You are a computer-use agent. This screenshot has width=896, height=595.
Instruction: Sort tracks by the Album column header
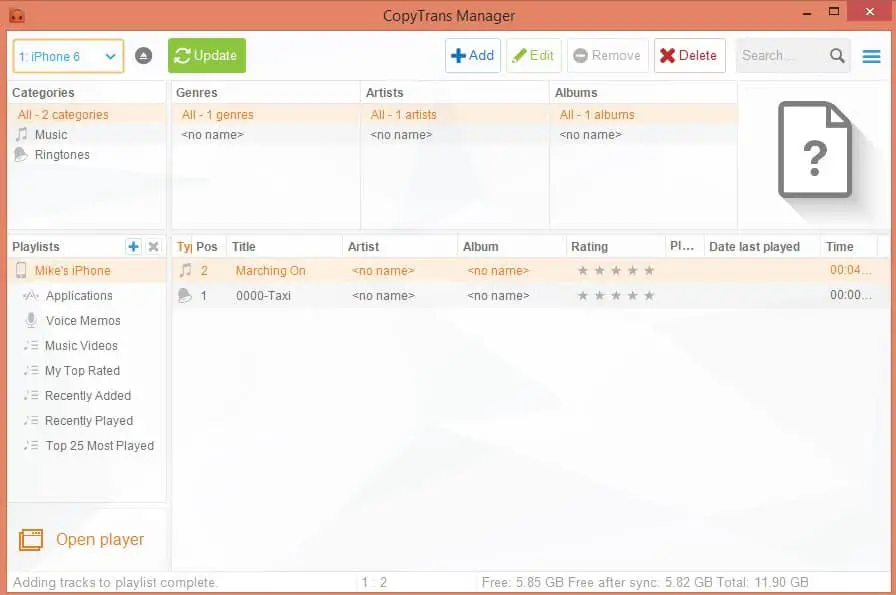tap(512, 246)
